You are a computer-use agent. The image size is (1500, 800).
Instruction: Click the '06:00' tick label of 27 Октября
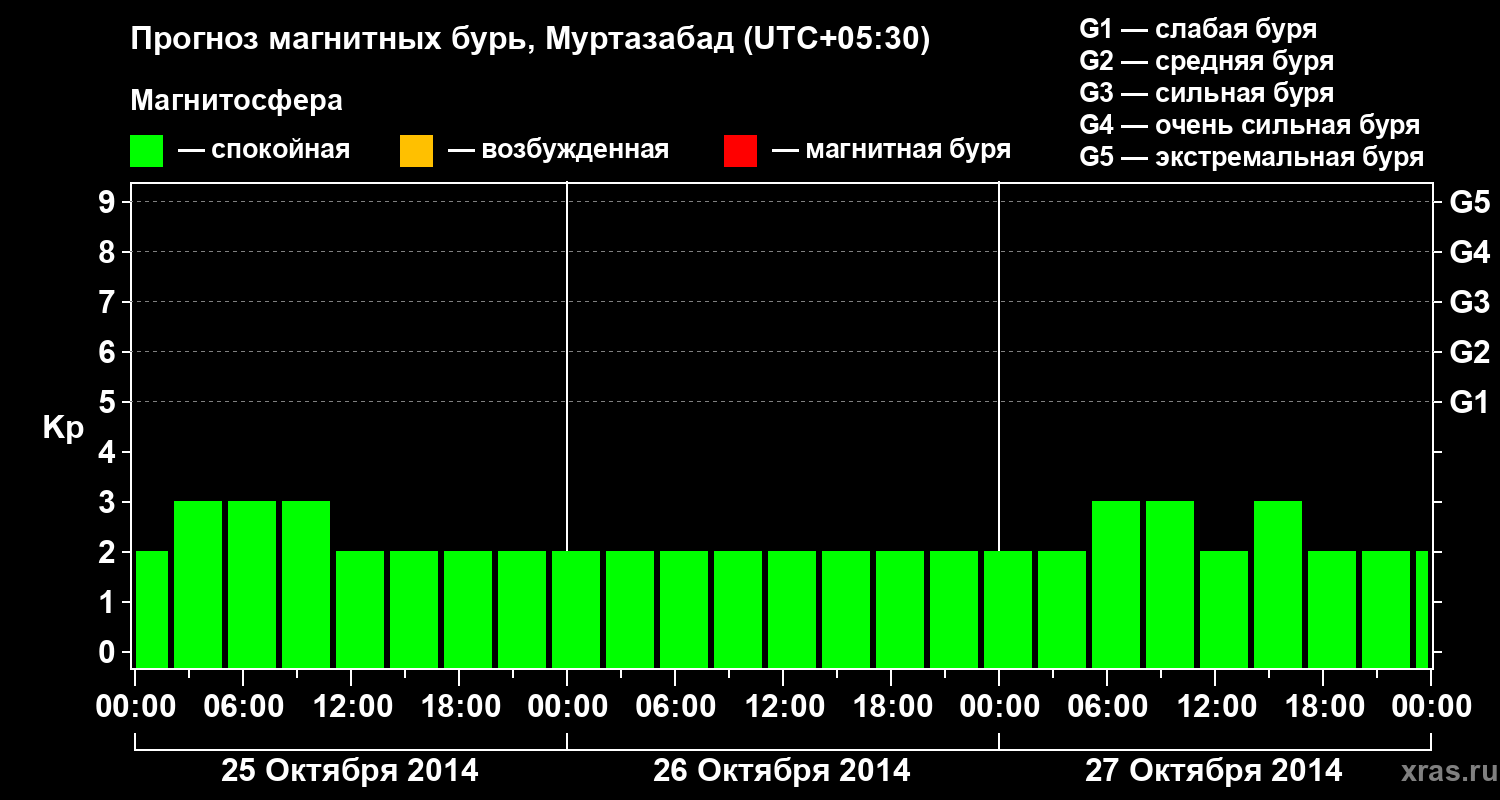(x=1106, y=706)
